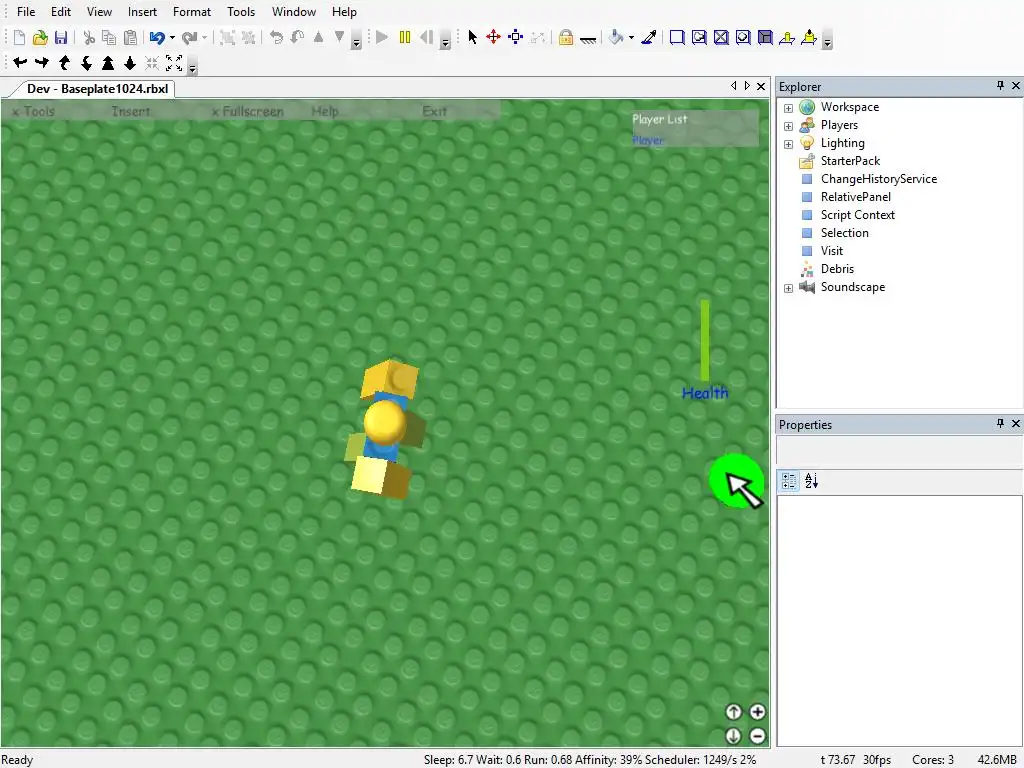Expand the Workspace tree node
This screenshot has width=1024, height=768.
(788, 108)
